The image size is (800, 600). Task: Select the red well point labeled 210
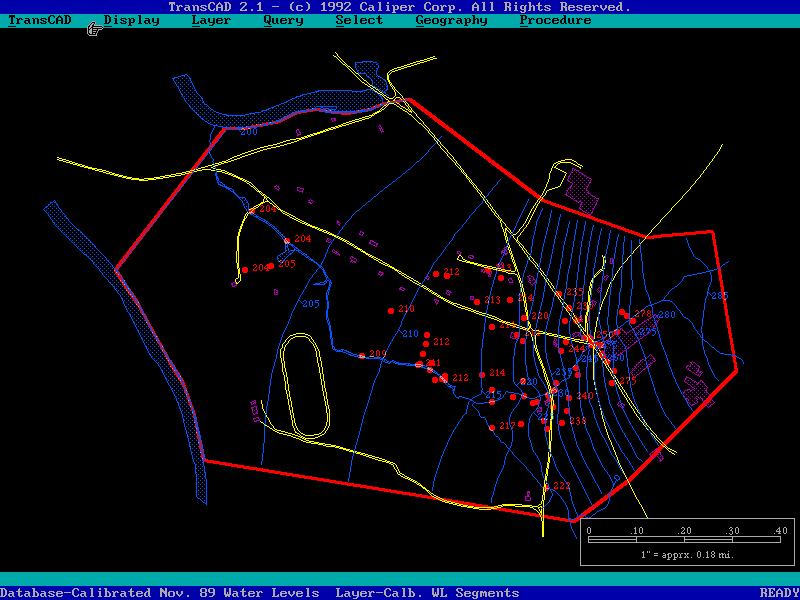point(392,311)
